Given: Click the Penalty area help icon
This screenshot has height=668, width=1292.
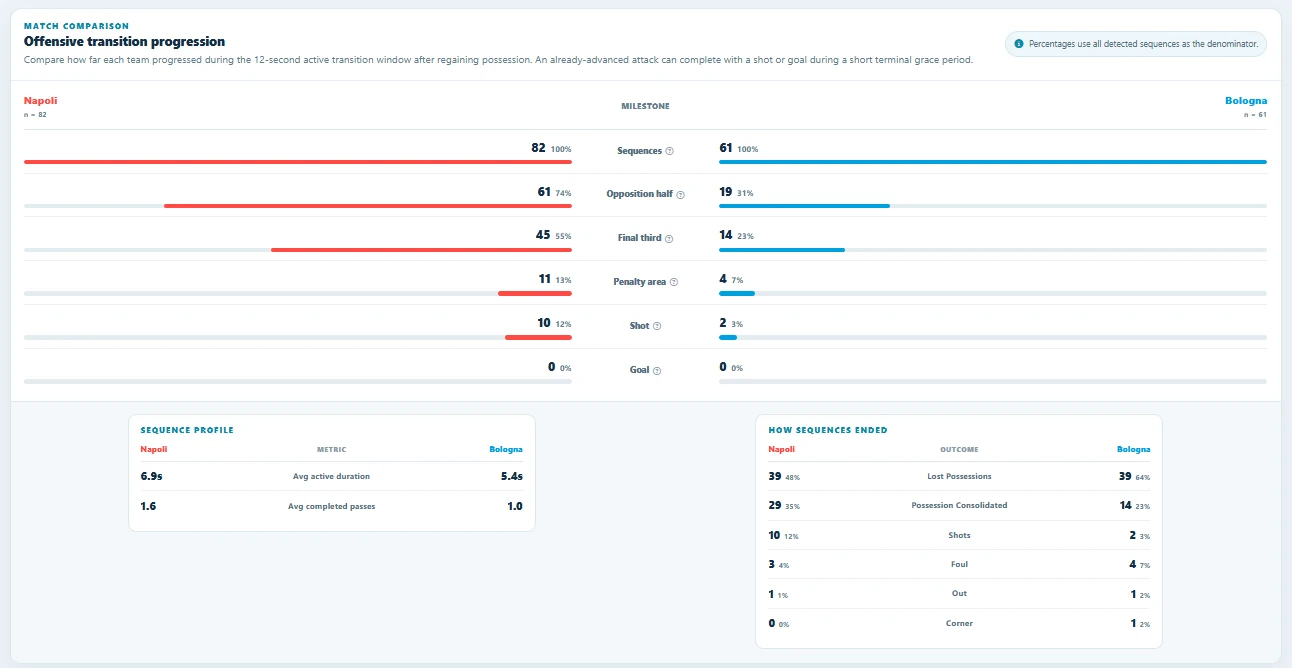Looking at the screenshot, I should tap(674, 282).
